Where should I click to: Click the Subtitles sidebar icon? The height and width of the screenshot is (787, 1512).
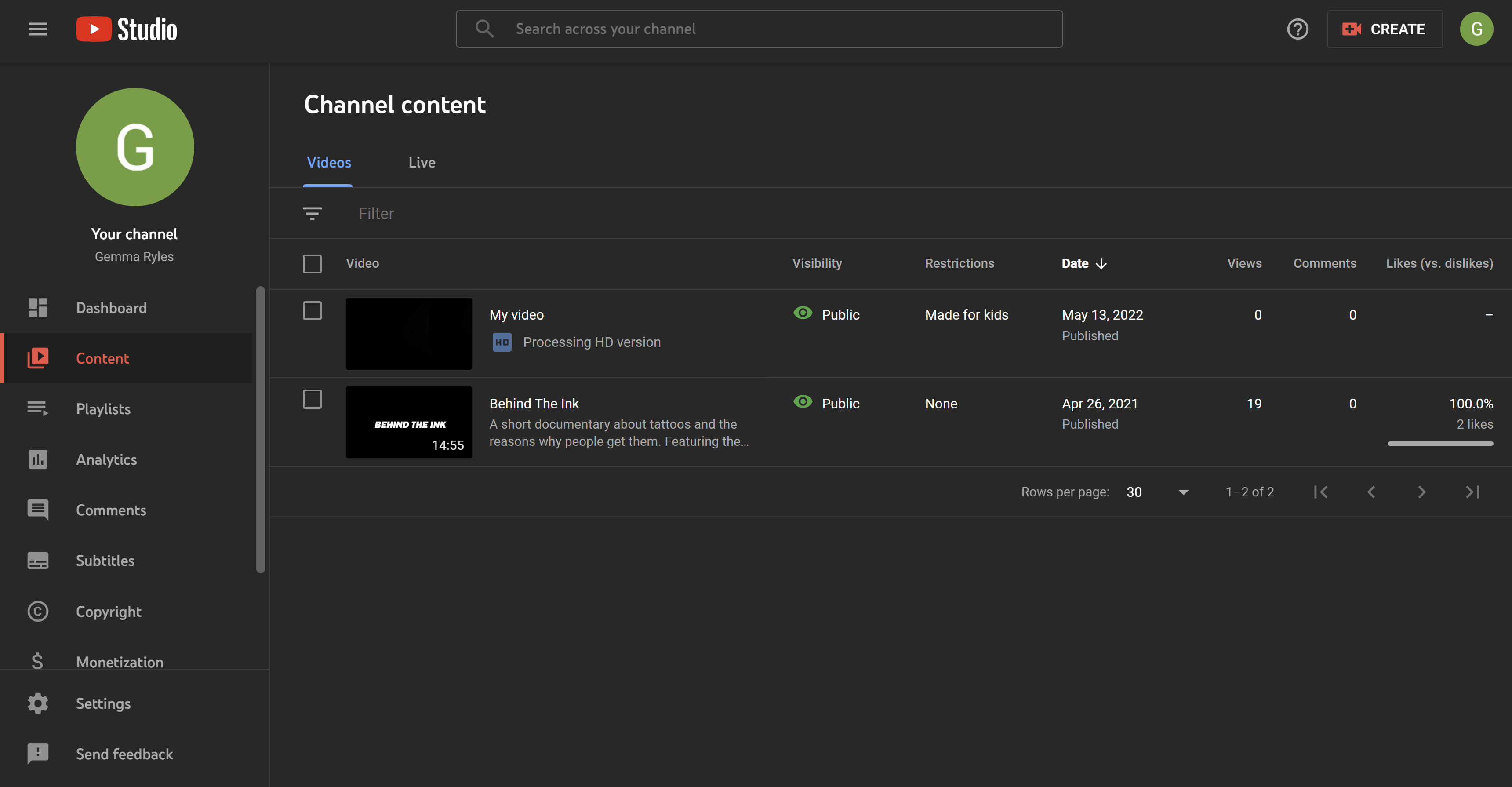(38, 561)
